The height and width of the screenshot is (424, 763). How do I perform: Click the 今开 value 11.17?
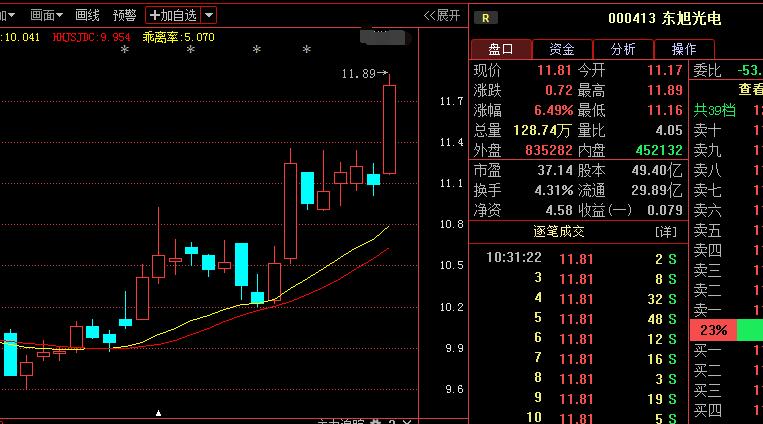coord(665,71)
